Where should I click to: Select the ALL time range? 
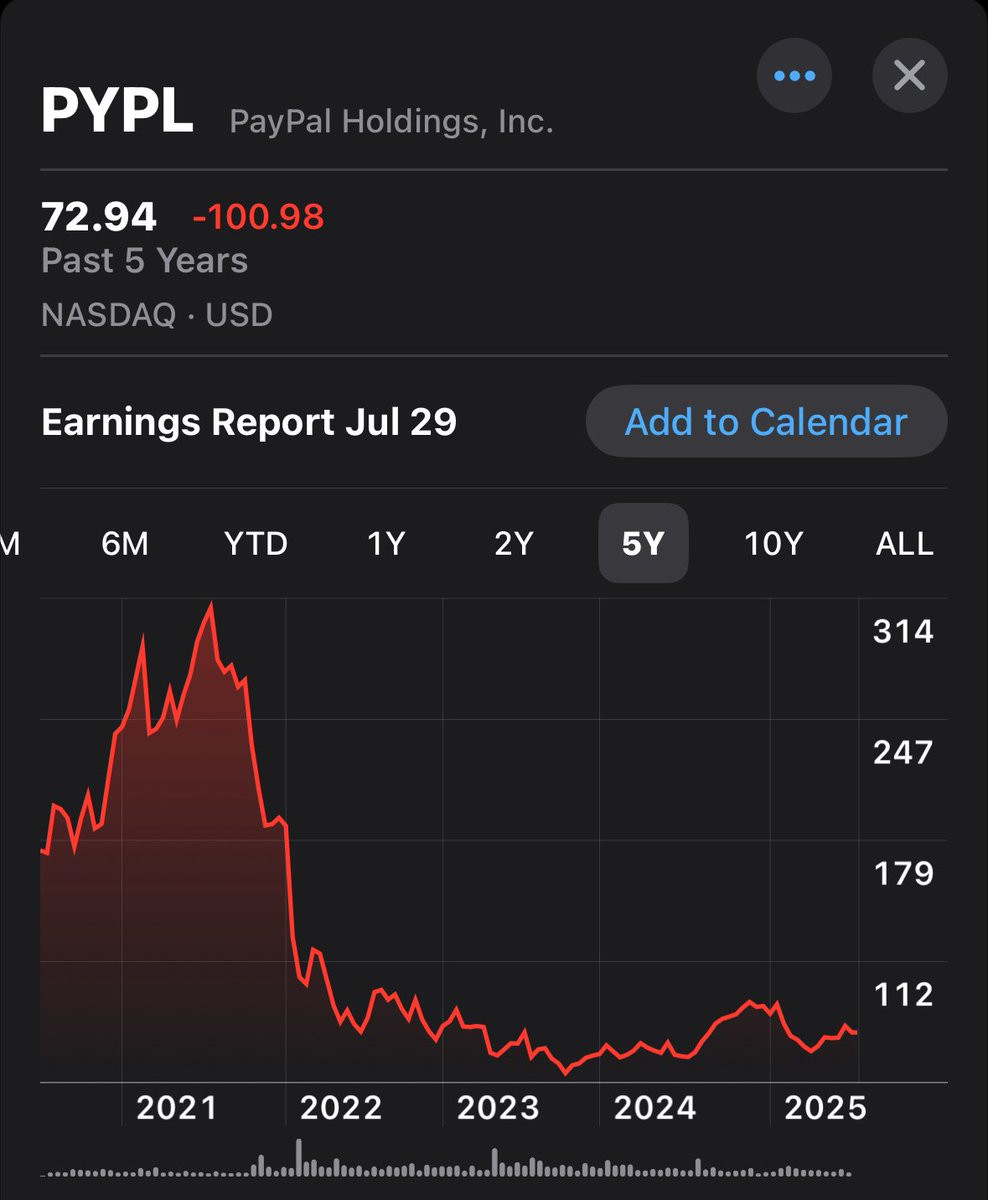pos(904,544)
